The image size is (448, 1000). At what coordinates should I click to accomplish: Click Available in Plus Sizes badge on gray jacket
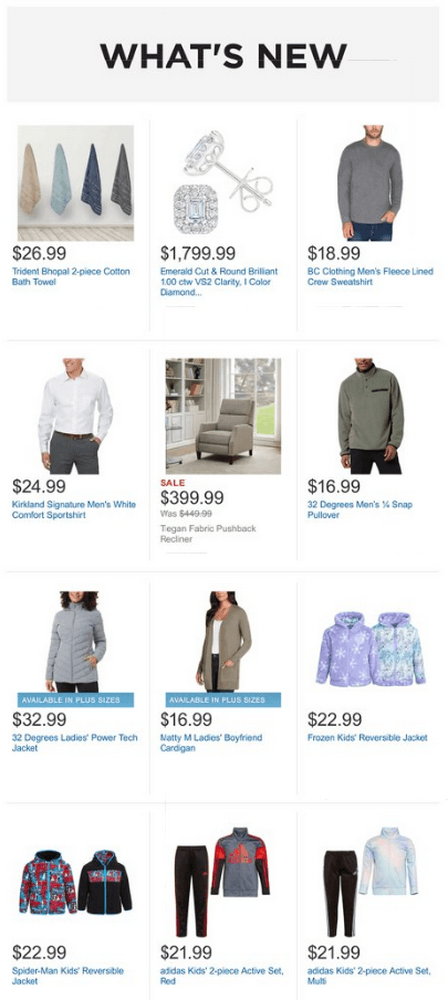(x=75, y=700)
